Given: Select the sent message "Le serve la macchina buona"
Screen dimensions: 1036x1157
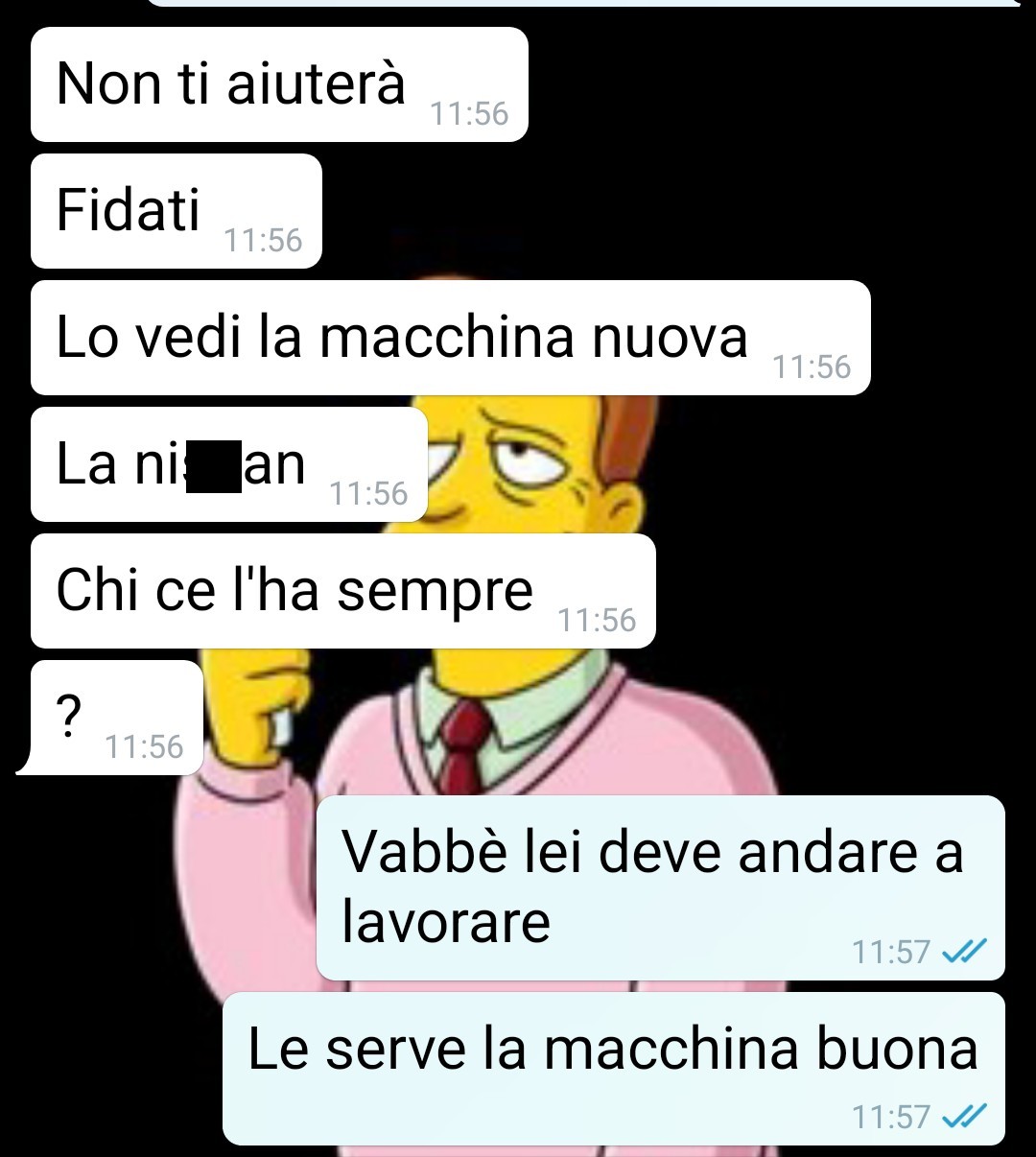Looking at the screenshot, I should [614, 1069].
